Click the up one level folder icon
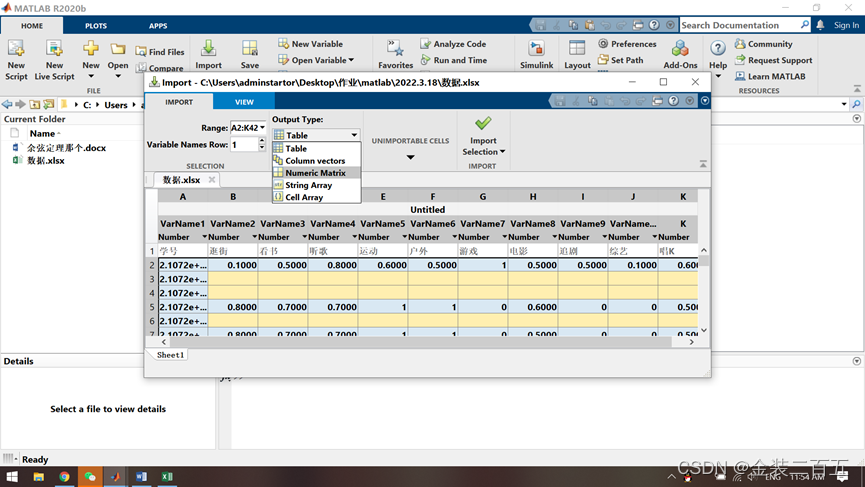 [x=35, y=104]
